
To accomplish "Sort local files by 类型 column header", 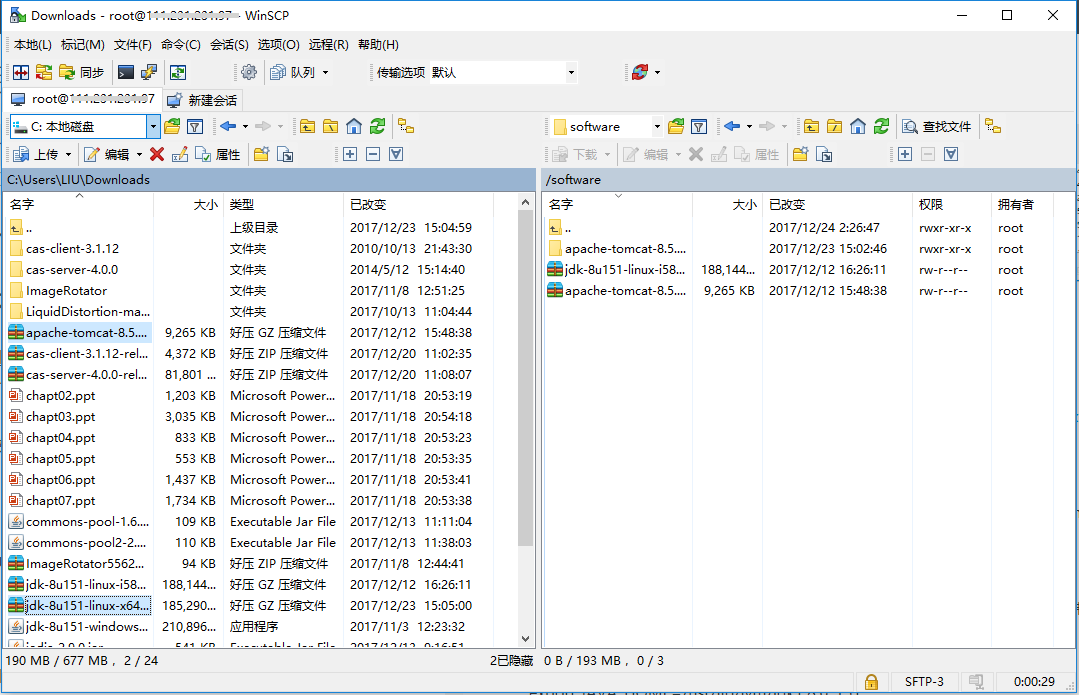I will [x=283, y=204].
